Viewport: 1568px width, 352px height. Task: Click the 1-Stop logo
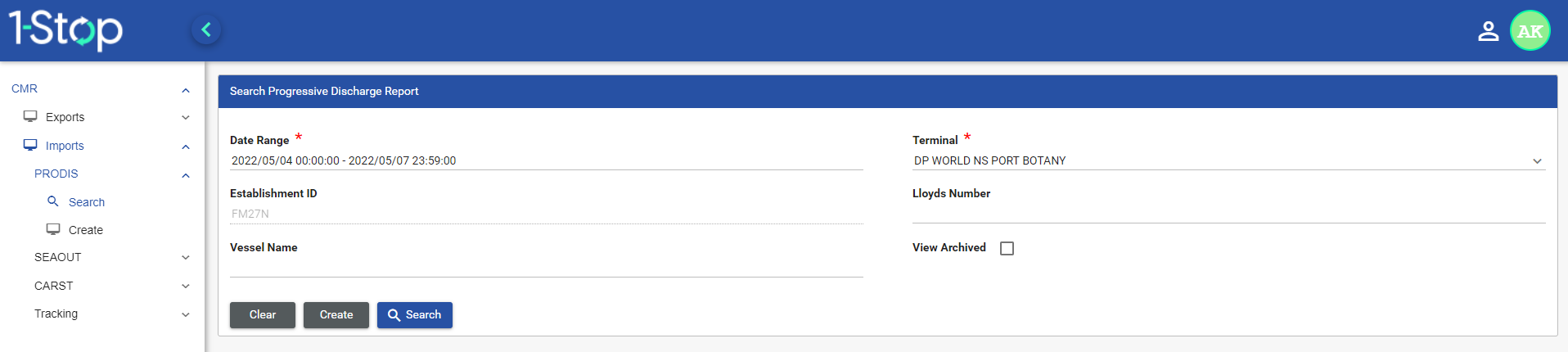point(65,29)
